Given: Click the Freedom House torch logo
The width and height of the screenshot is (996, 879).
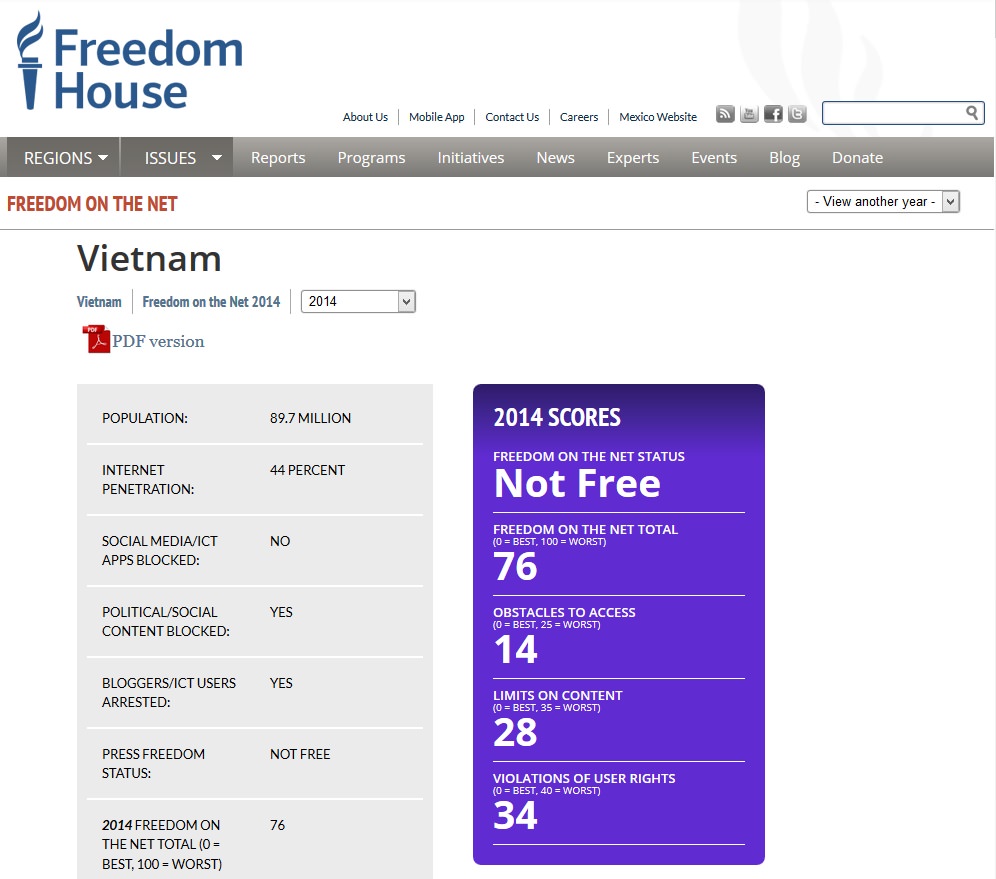Looking at the screenshot, I should (x=31, y=60).
